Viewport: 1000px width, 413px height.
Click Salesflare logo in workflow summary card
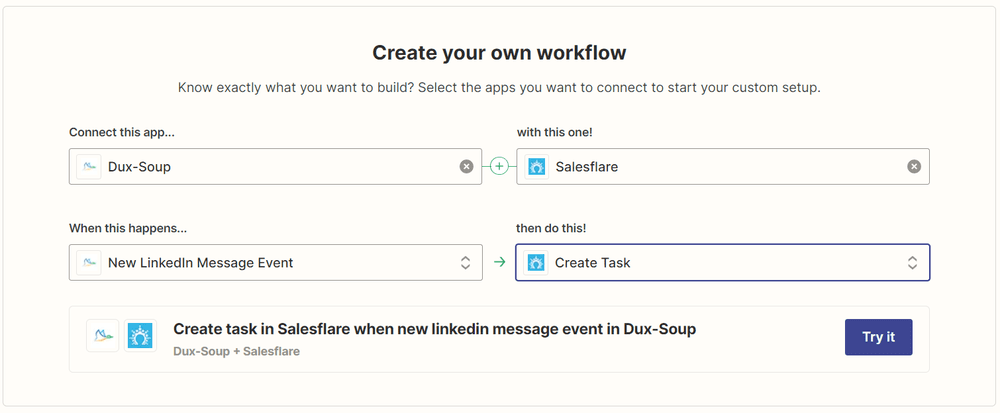click(140, 336)
